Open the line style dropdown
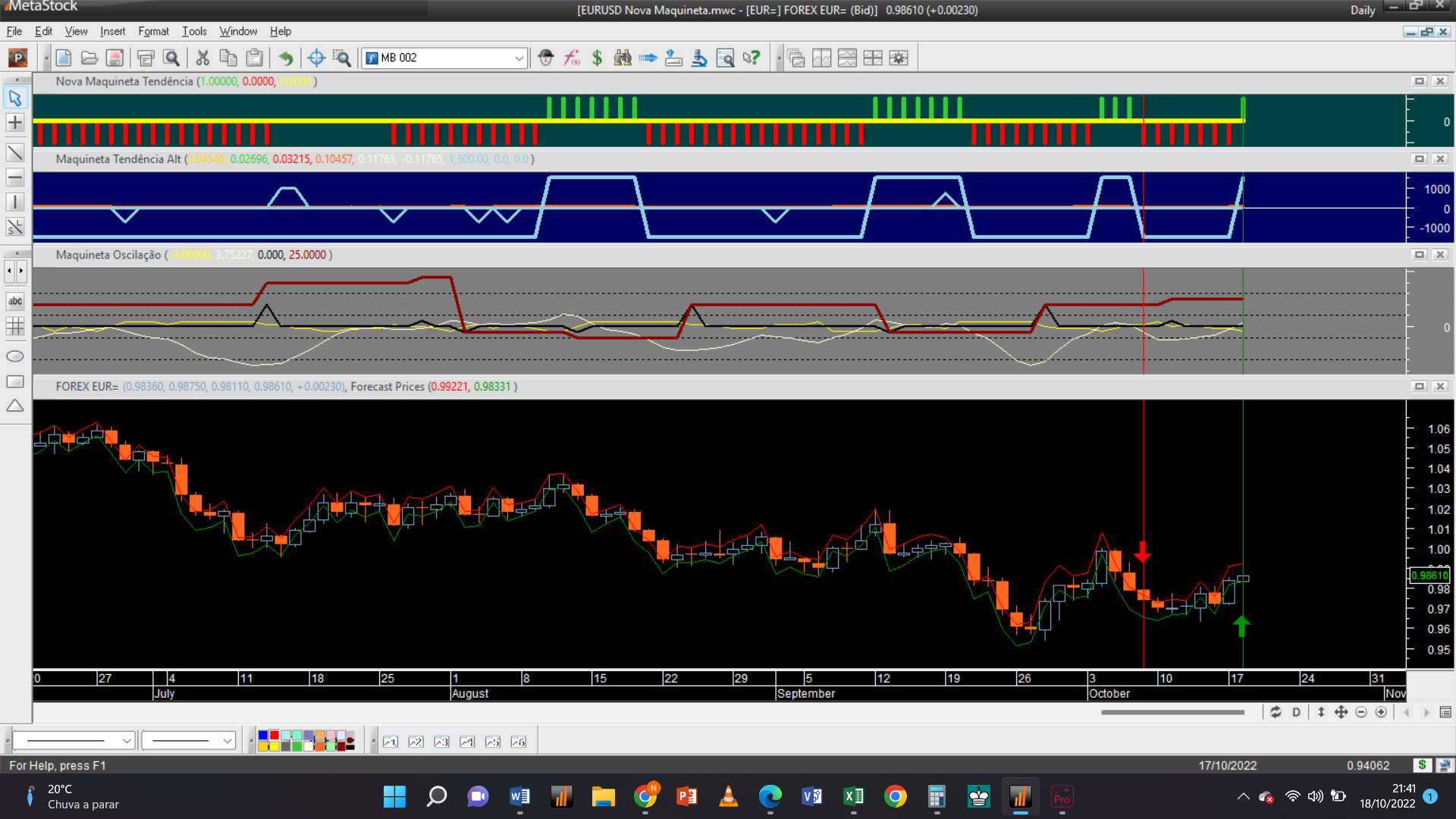Viewport: 1456px width, 819px height. (x=127, y=741)
